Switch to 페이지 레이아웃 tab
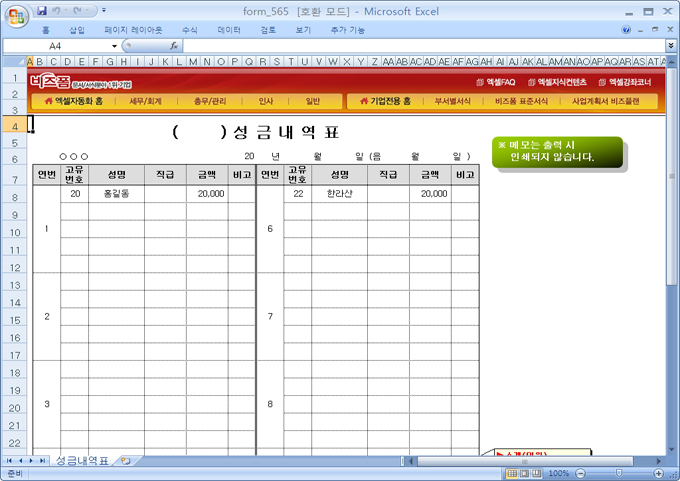The width and height of the screenshot is (680, 481). coord(133,30)
